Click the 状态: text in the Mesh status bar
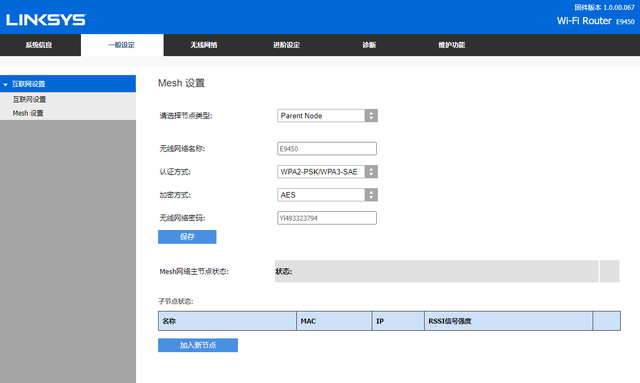 (x=284, y=272)
